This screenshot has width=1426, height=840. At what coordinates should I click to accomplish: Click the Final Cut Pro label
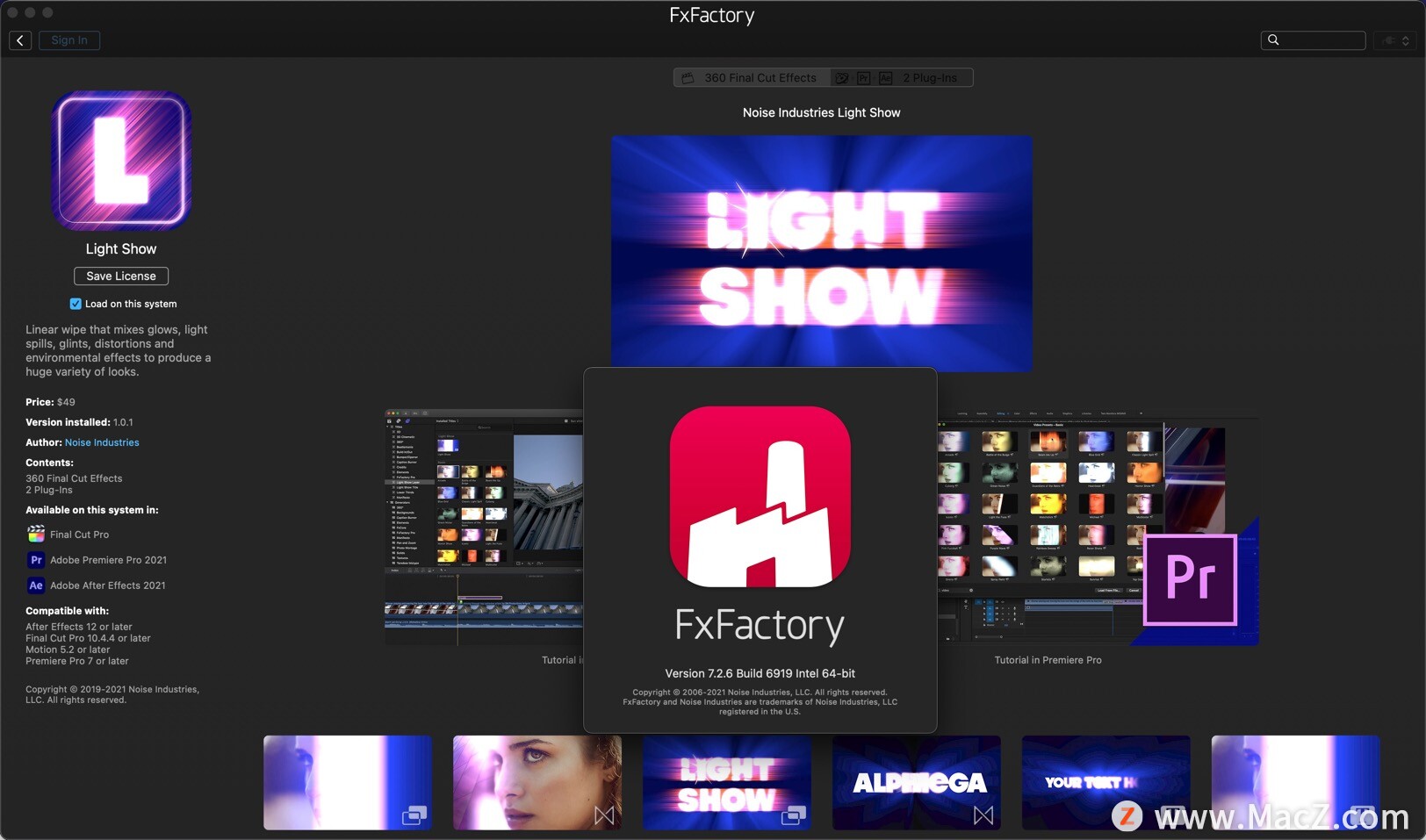click(x=80, y=535)
